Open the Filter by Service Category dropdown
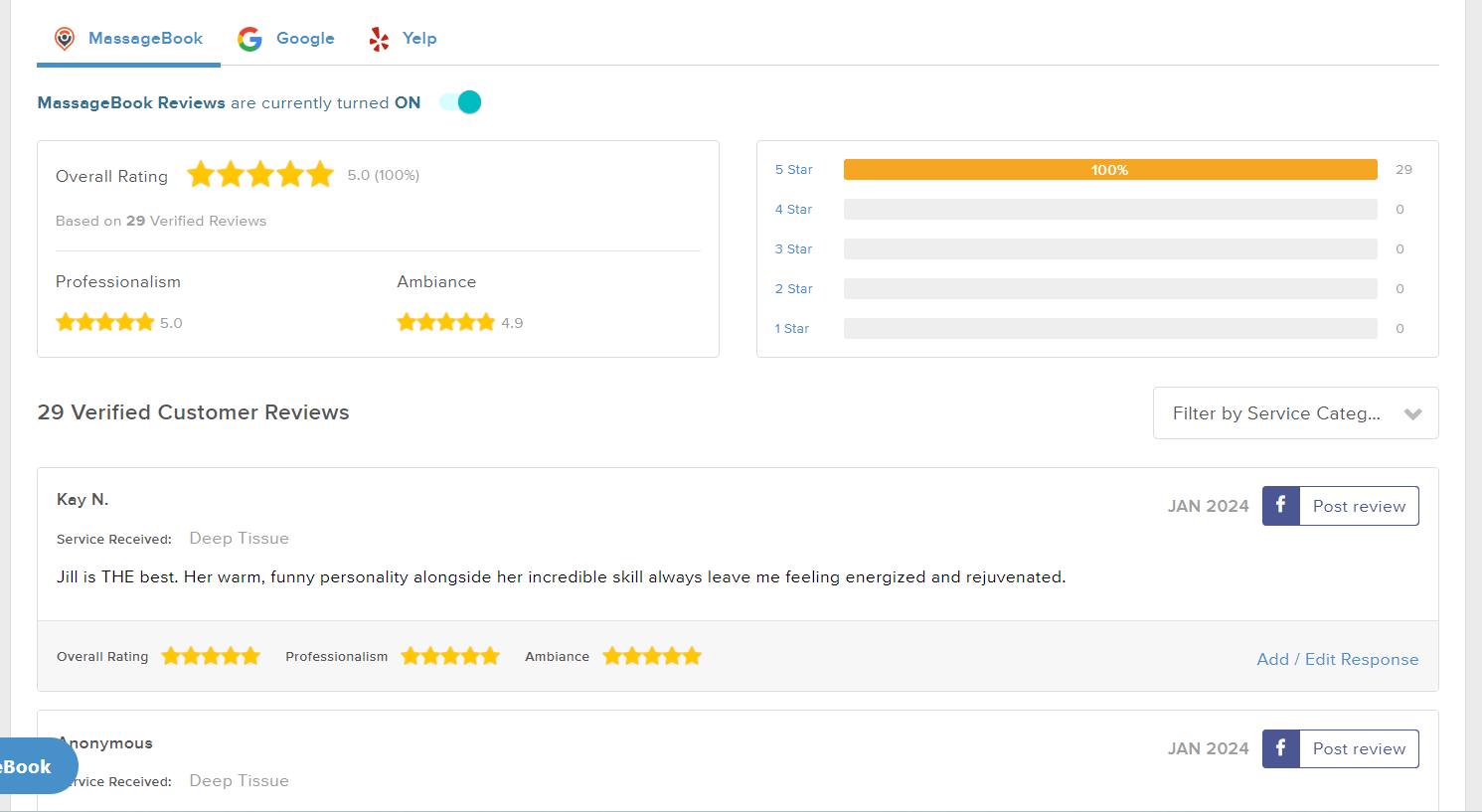Screen dimensions: 1482x812 tap(1295, 413)
